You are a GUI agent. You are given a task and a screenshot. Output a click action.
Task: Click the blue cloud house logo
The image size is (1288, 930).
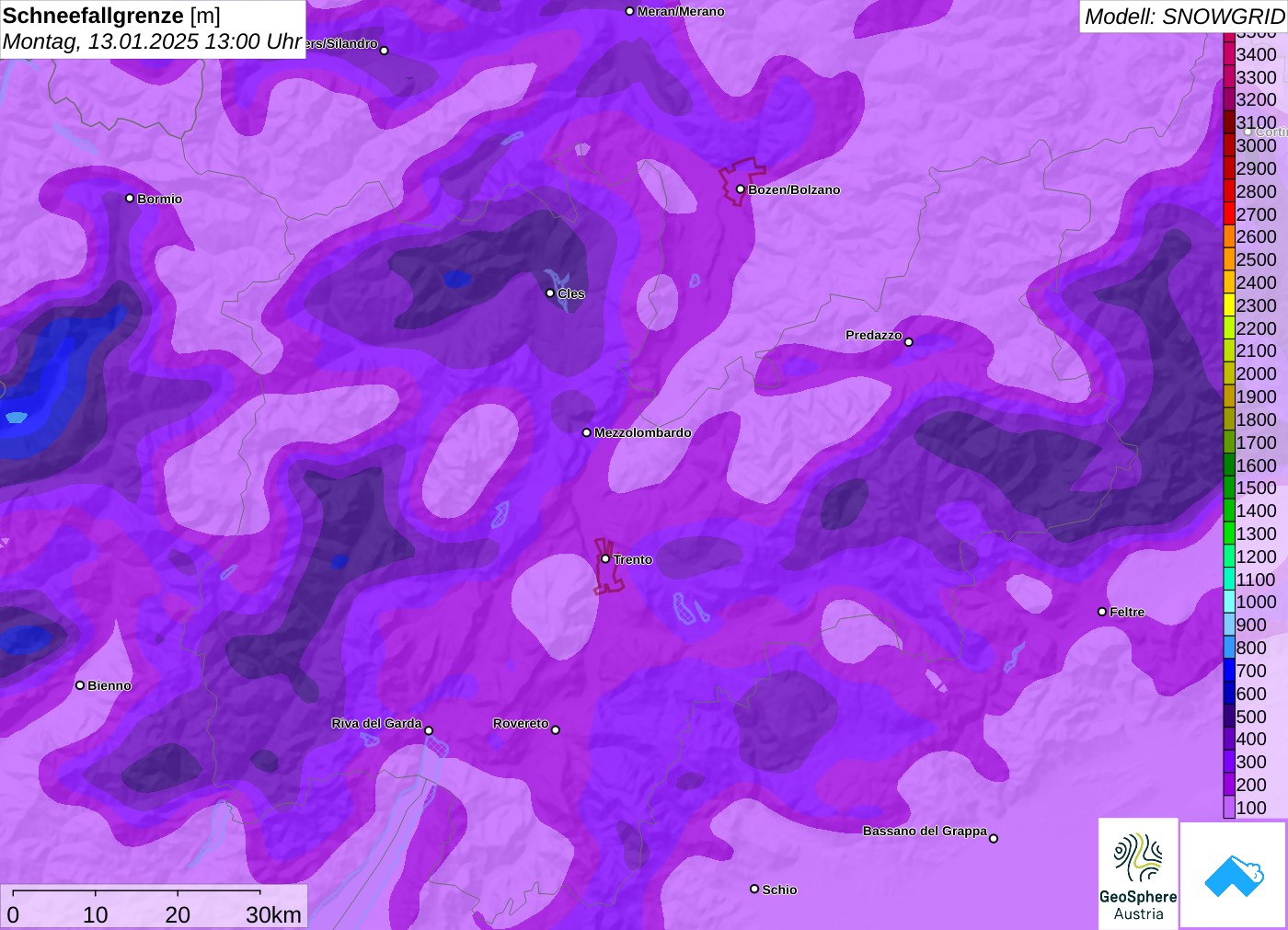1234,876
